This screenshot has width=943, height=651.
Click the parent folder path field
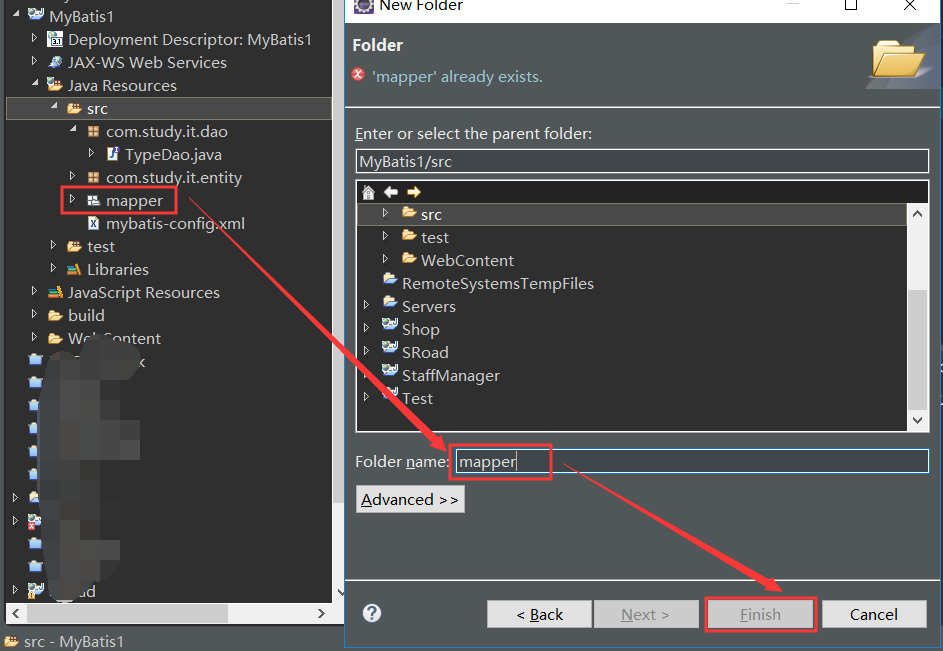point(642,161)
